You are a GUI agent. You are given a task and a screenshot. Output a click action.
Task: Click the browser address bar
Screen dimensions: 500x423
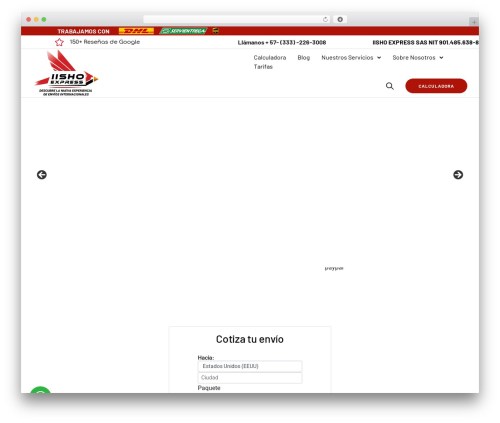point(237,19)
